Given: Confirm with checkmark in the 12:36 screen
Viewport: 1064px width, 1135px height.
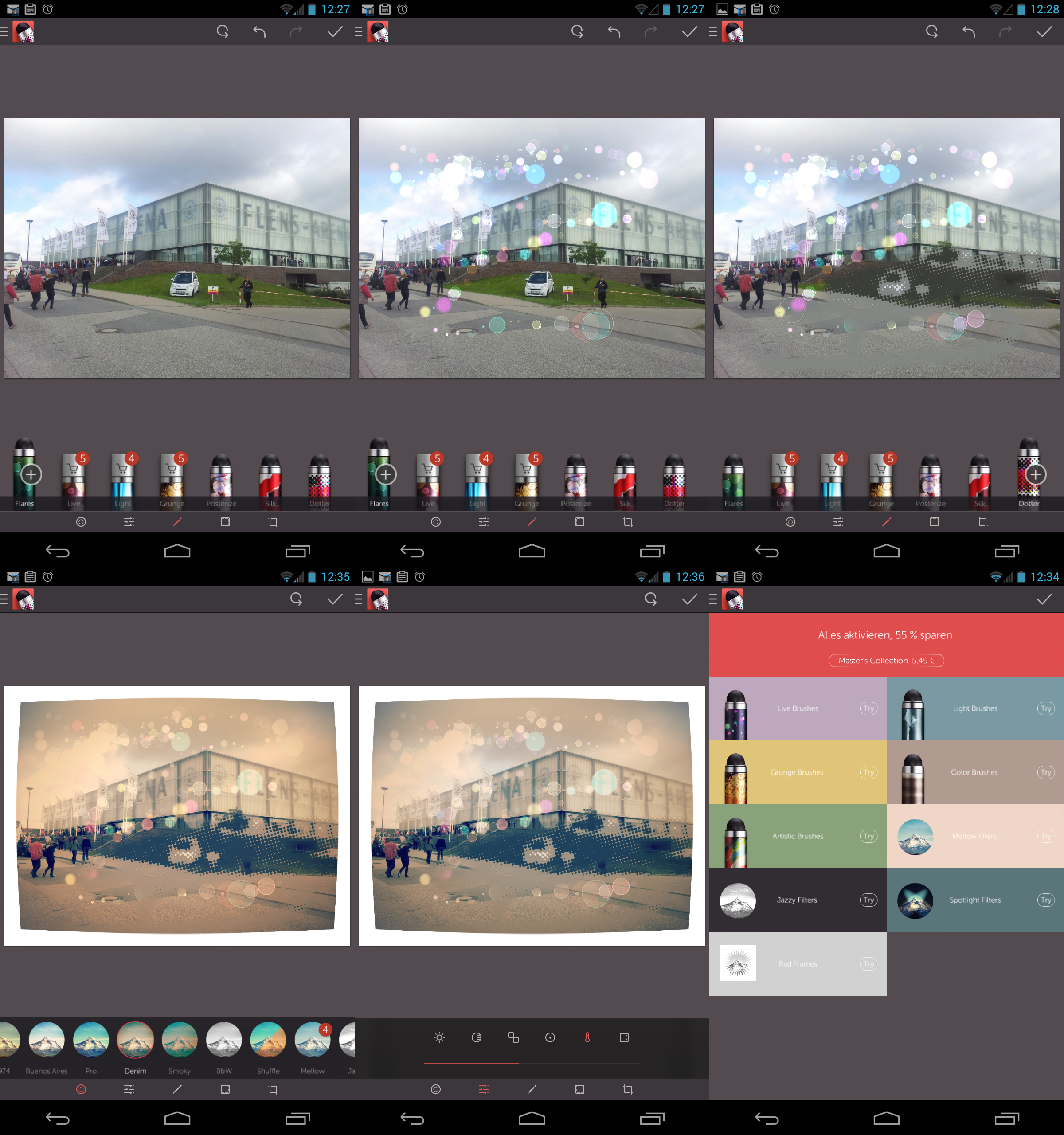Looking at the screenshot, I should point(689,599).
